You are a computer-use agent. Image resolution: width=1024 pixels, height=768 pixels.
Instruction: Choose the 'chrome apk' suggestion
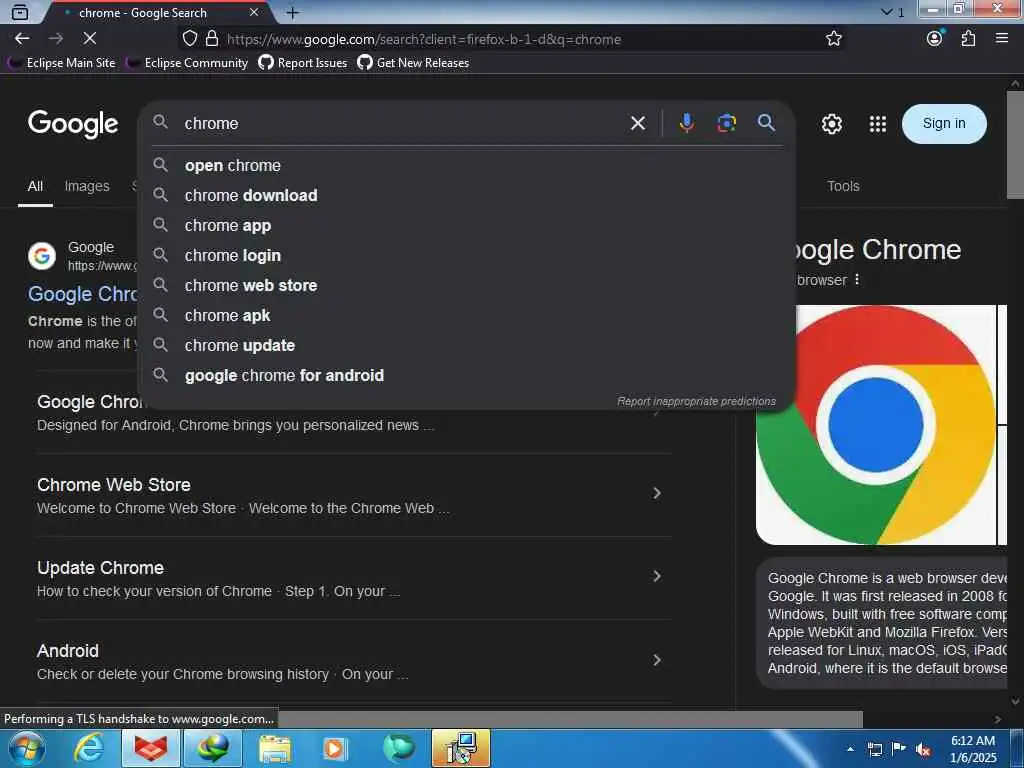click(466, 315)
